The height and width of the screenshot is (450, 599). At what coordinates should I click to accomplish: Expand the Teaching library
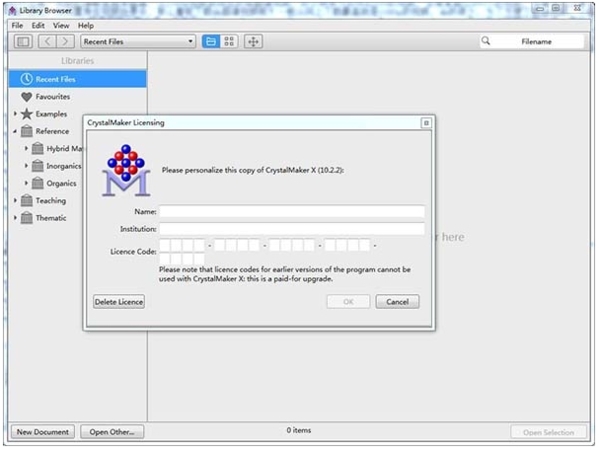[15, 201]
